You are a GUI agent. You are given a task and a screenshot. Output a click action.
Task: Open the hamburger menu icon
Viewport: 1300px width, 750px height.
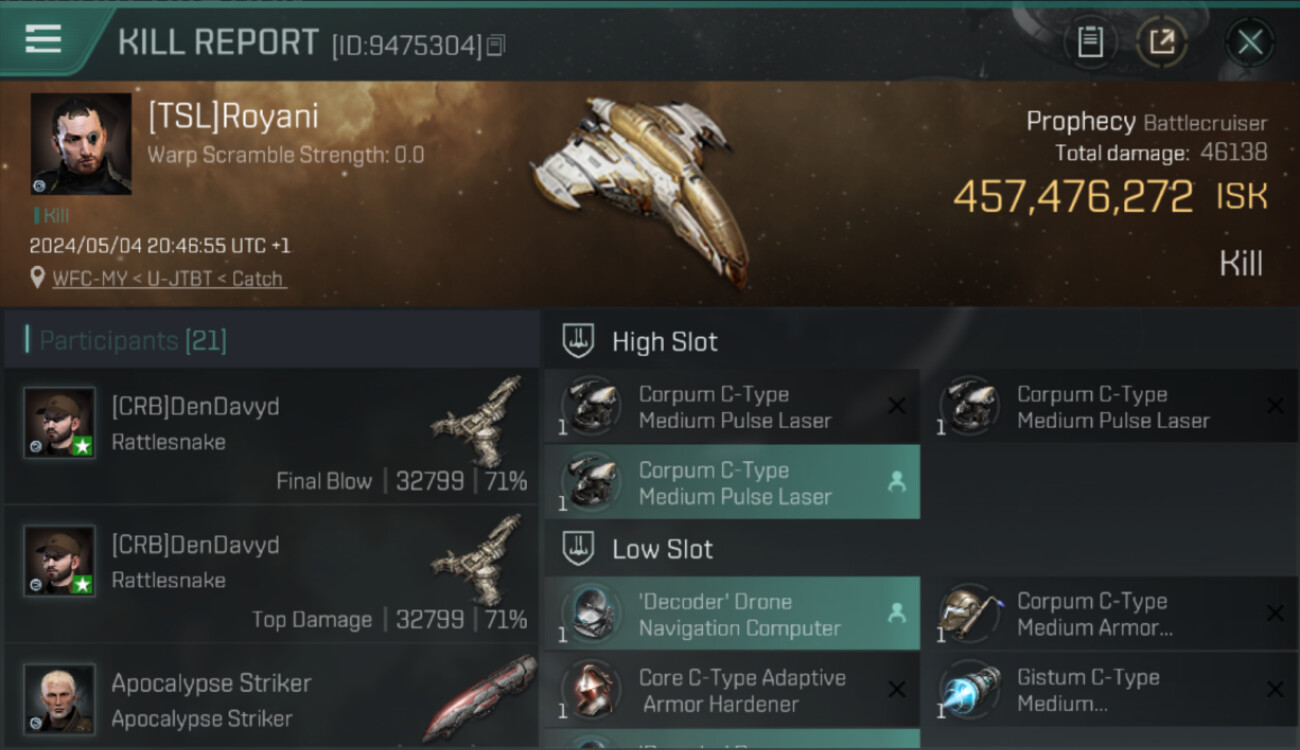(43, 40)
